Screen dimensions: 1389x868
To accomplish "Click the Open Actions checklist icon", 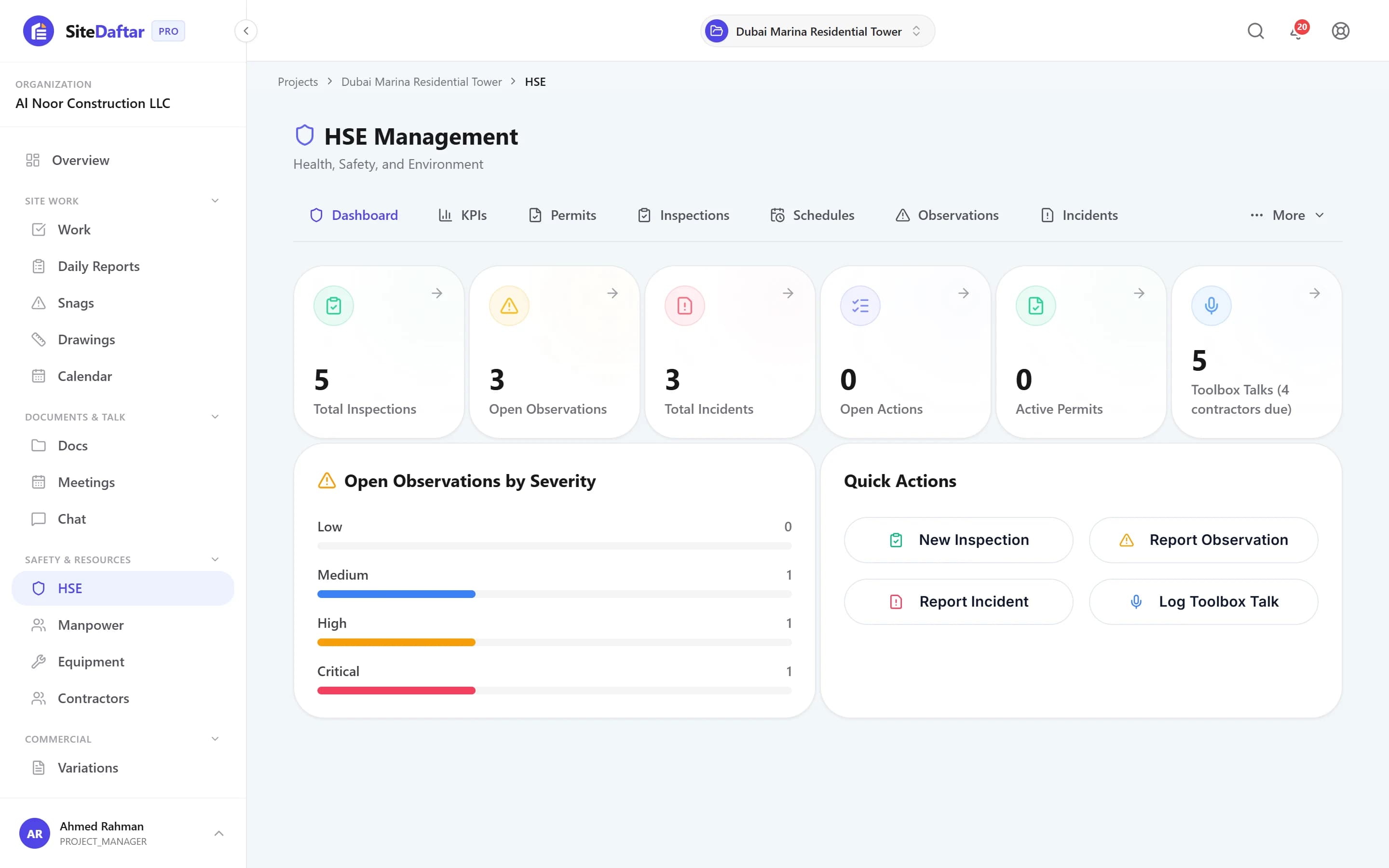I will (x=860, y=305).
